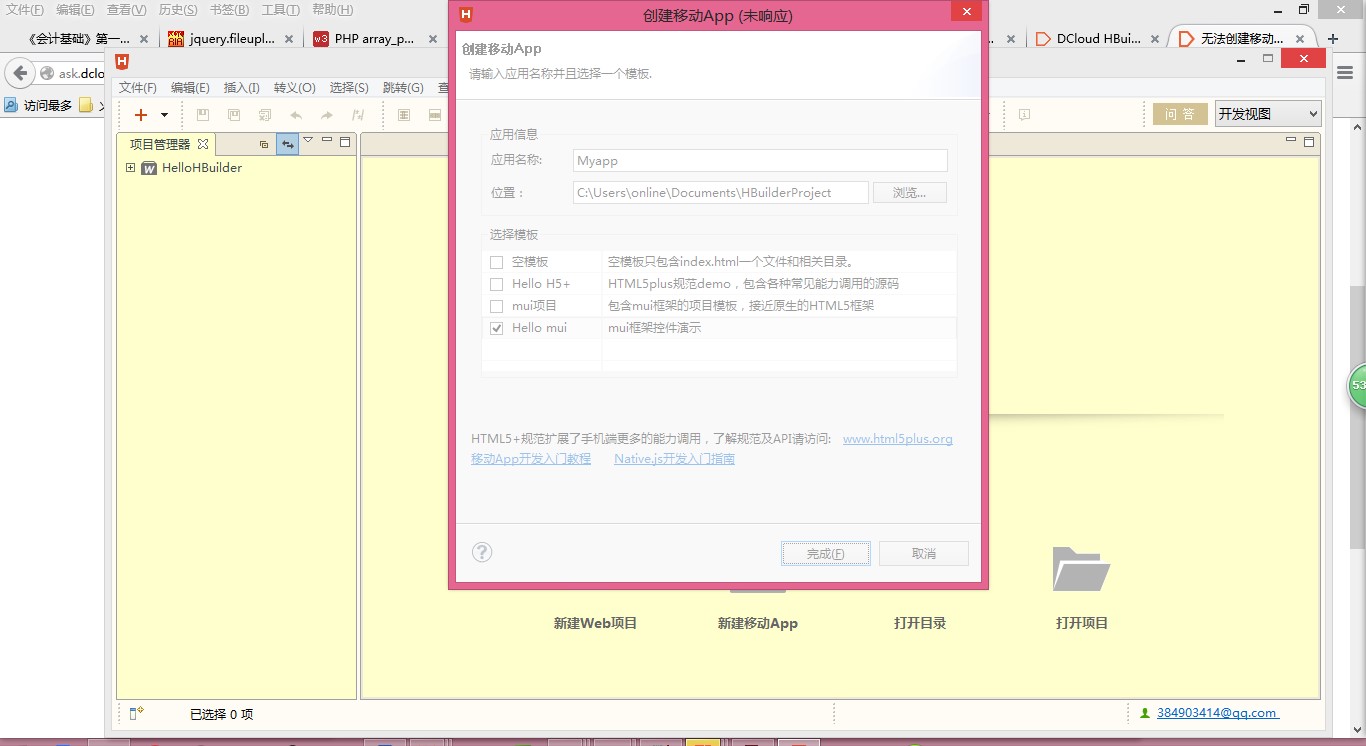Uncheck the Hello mui template checkbox

click(496, 328)
